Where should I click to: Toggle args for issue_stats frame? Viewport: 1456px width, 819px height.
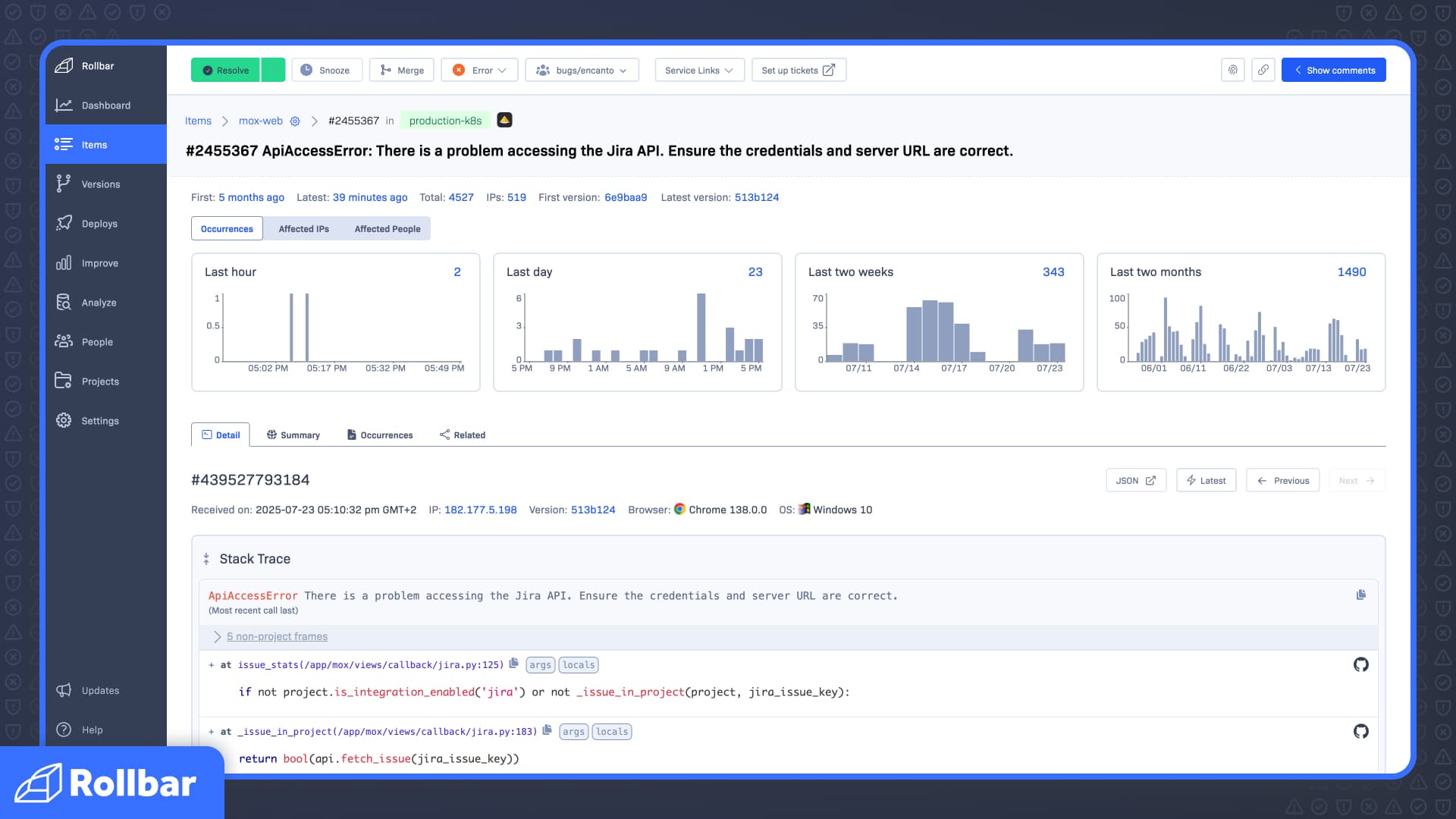[540, 665]
